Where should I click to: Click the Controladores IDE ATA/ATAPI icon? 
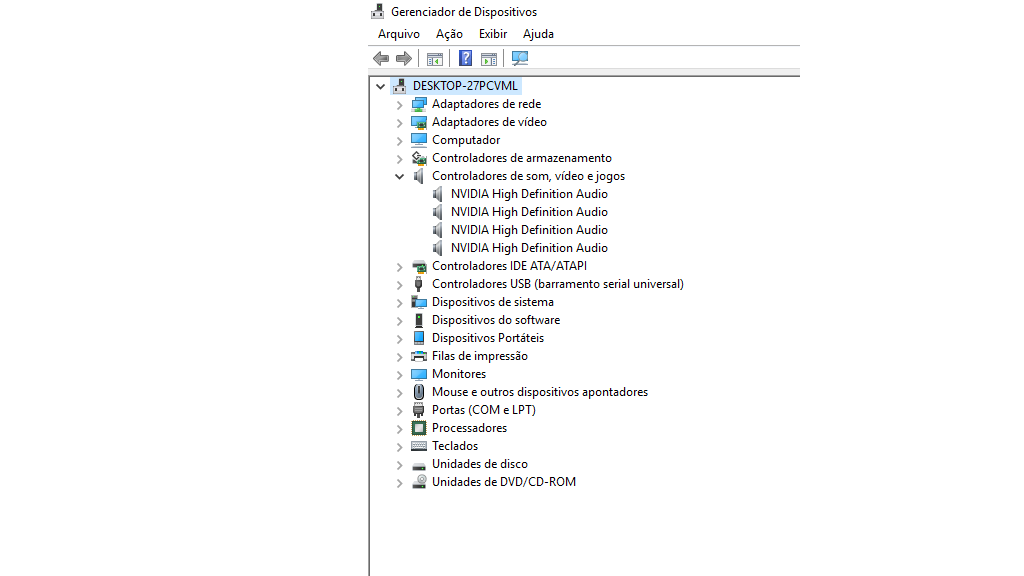pyautogui.click(x=419, y=266)
